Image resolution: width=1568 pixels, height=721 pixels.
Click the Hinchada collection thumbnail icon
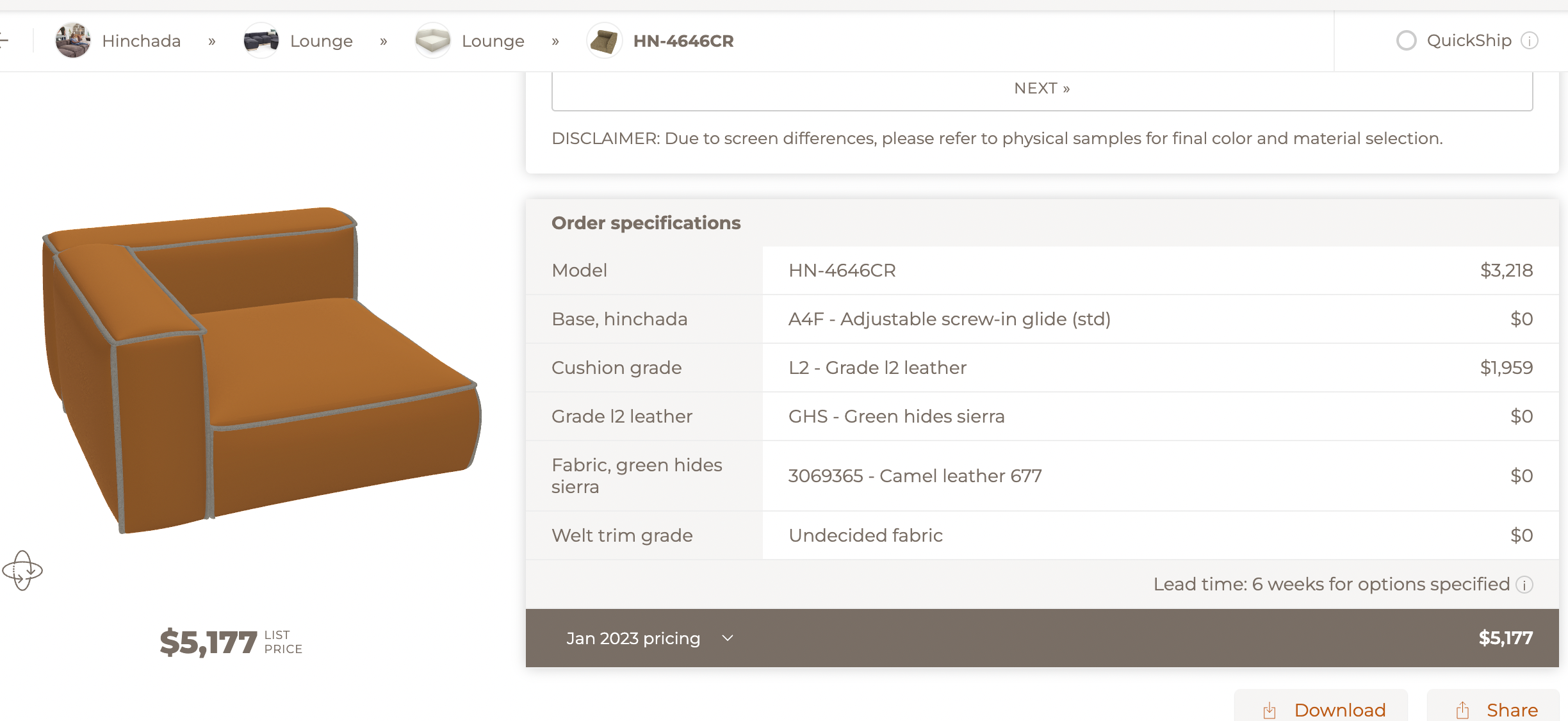point(73,40)
